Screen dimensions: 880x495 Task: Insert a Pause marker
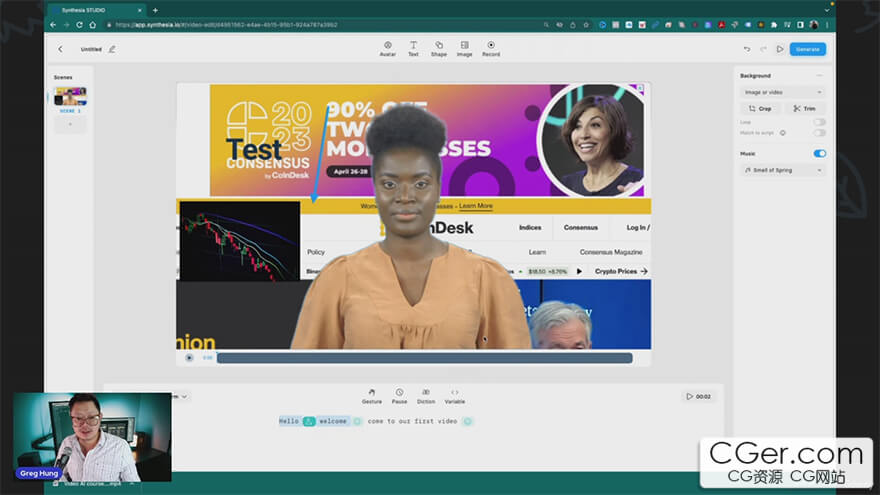coord(399,396)
